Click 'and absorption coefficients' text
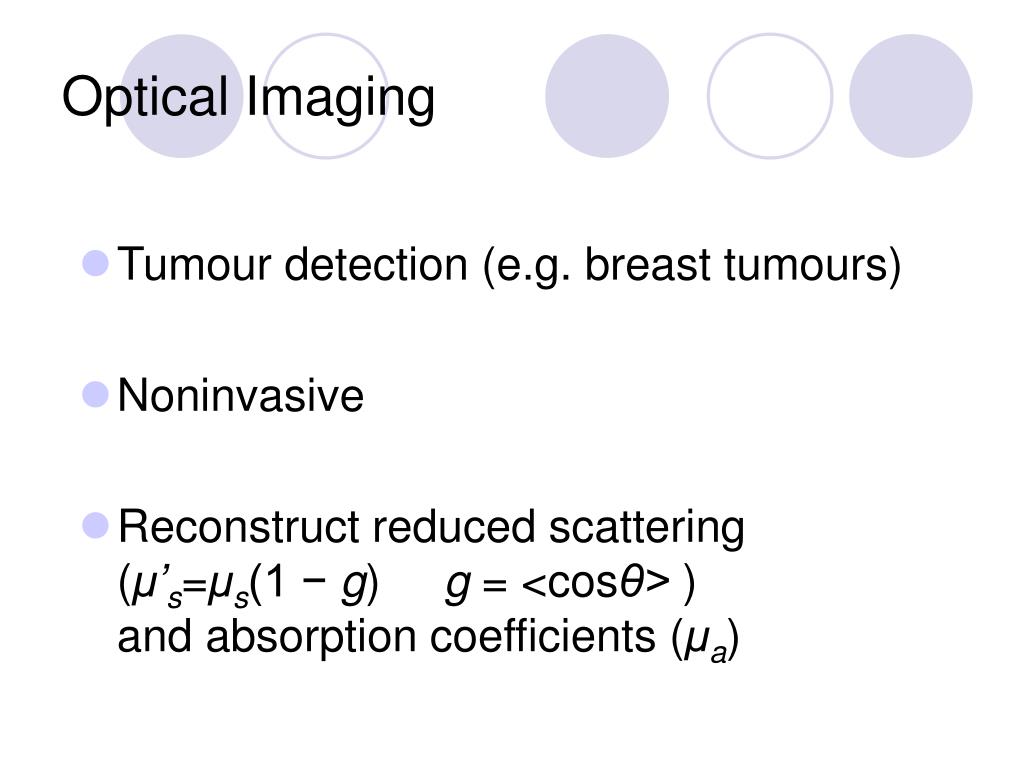The image size is (1024, 768). [x=387, y=637]
